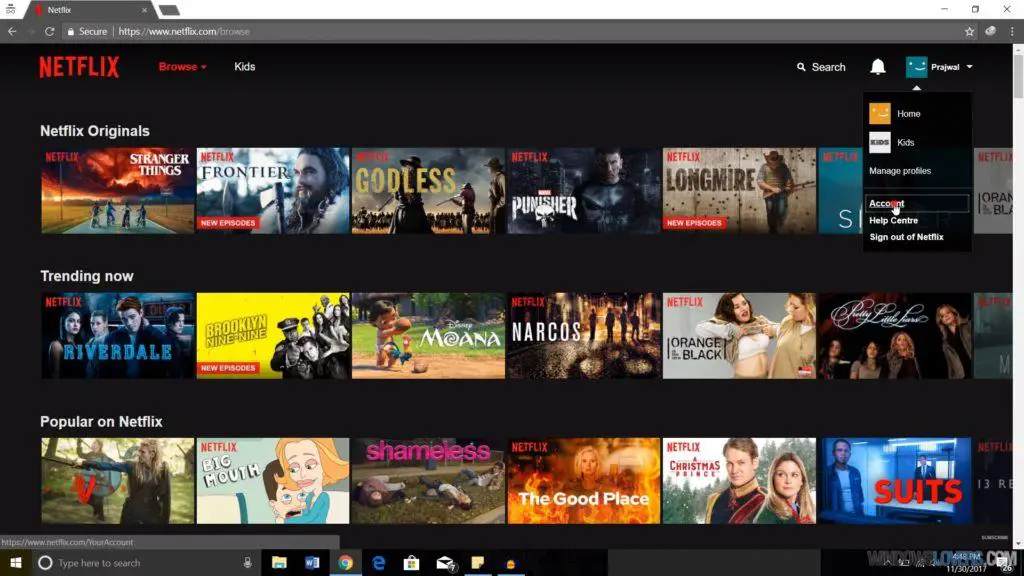This screenshot has height=576, width=1024.
Task: Open Sticky Notes from taskbar
Action: [478, 562]
